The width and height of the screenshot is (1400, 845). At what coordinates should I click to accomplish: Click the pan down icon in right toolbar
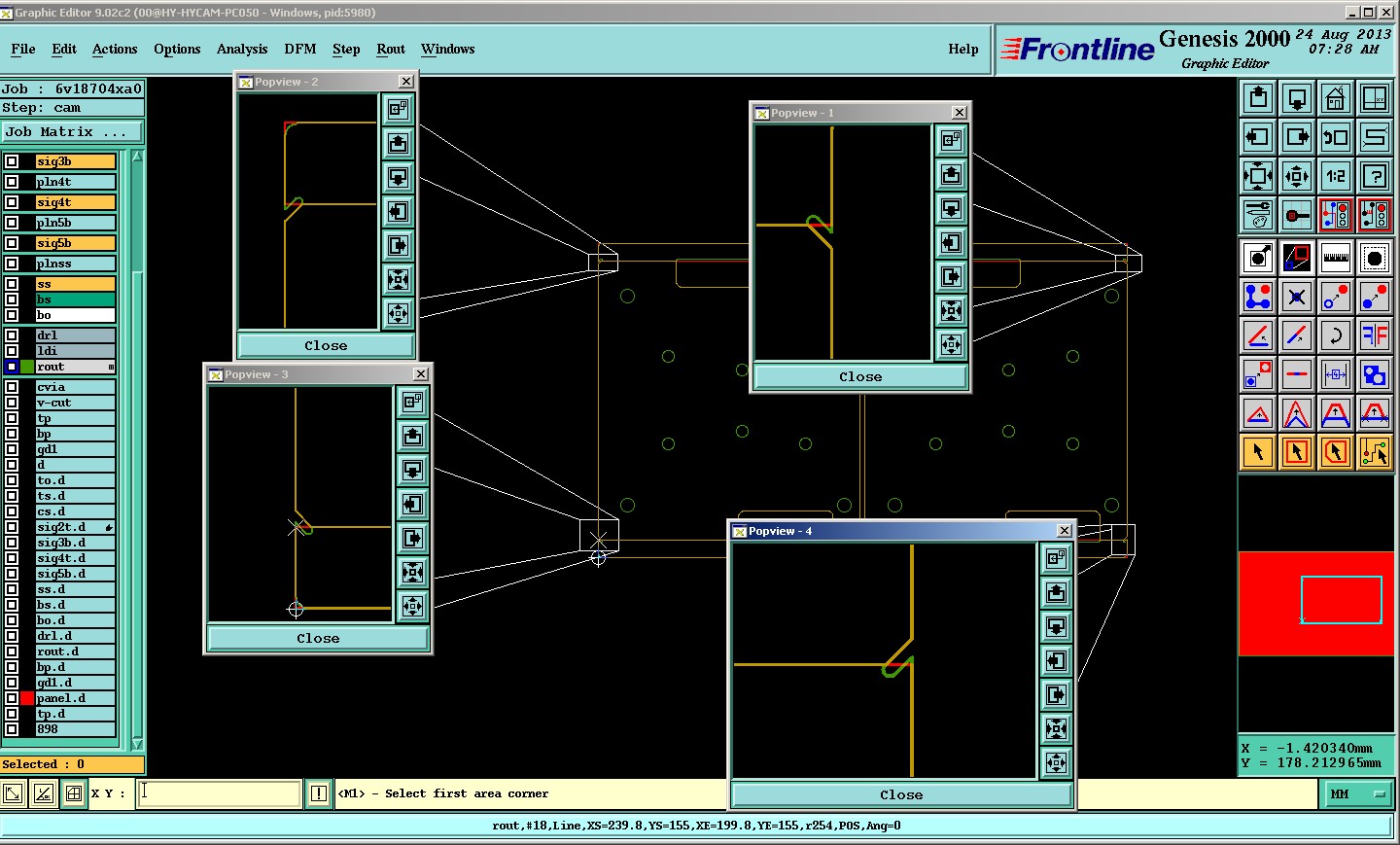[x=1297, y=98]
